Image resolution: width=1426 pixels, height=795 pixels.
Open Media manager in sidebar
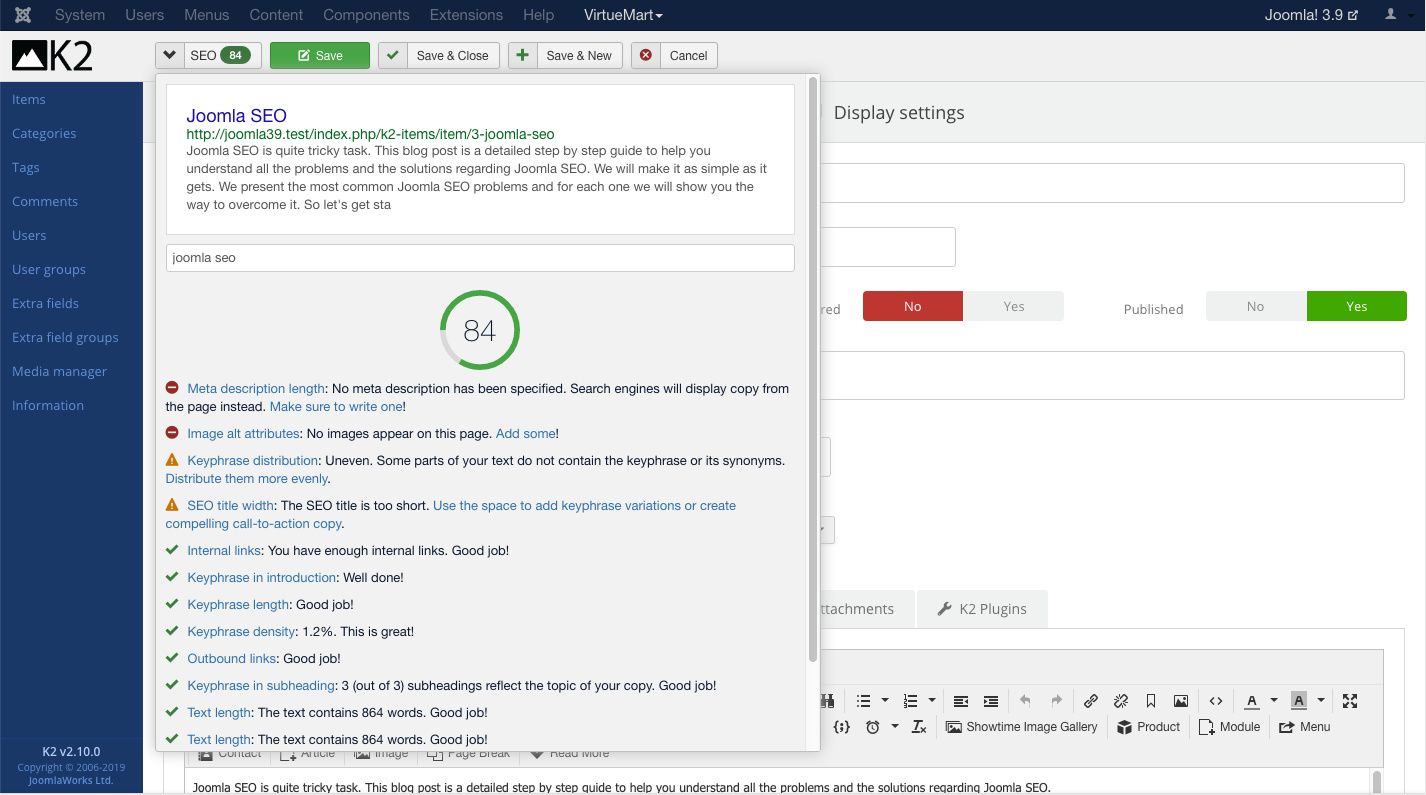point(59,371)
